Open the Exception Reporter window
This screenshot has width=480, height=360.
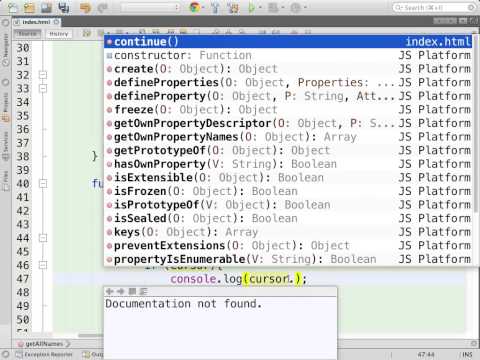[44, 355]
